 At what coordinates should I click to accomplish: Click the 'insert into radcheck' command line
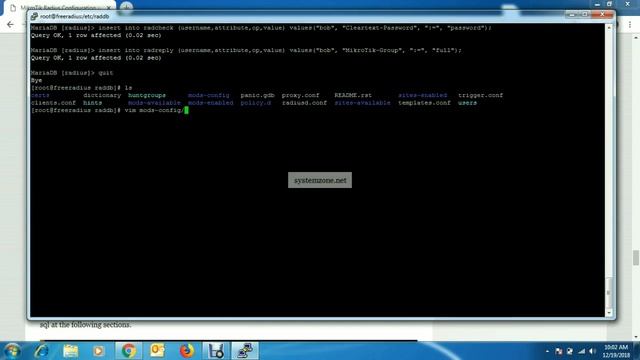(x=261, y=28)
